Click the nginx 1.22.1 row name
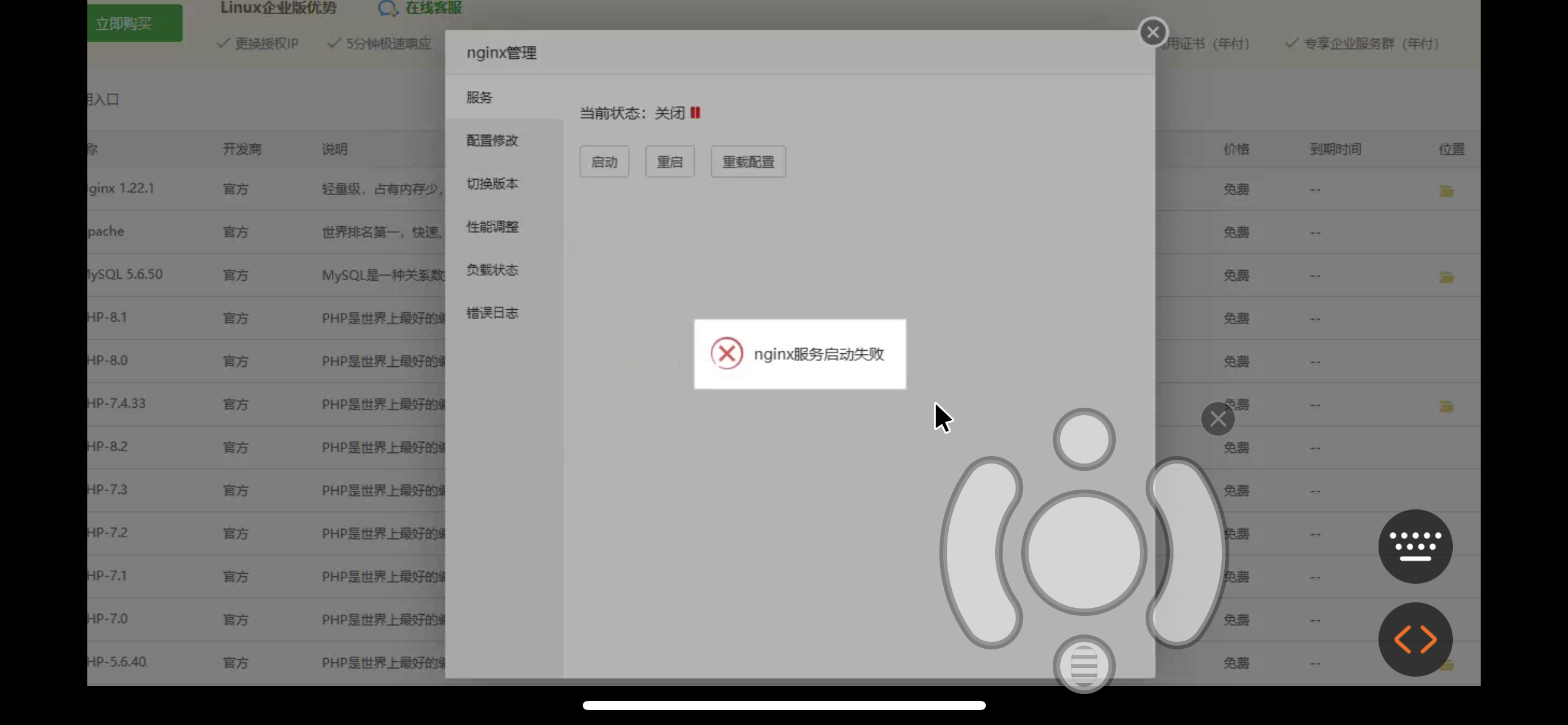This screenshot has height=725, width=1568. pyautogui.click(x=121, y=188)
